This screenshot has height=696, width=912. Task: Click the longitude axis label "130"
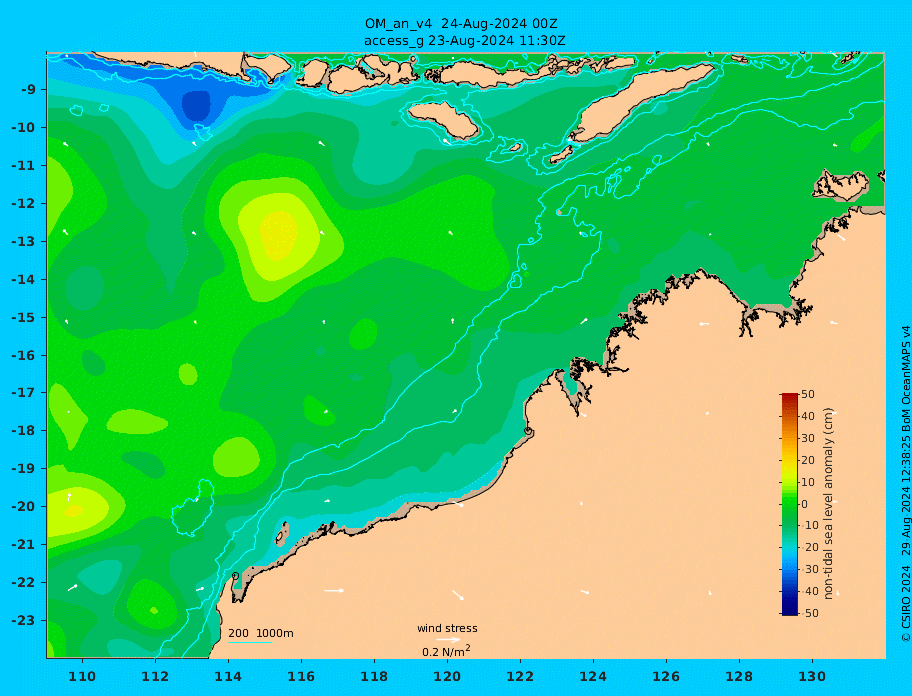point(812,676)
